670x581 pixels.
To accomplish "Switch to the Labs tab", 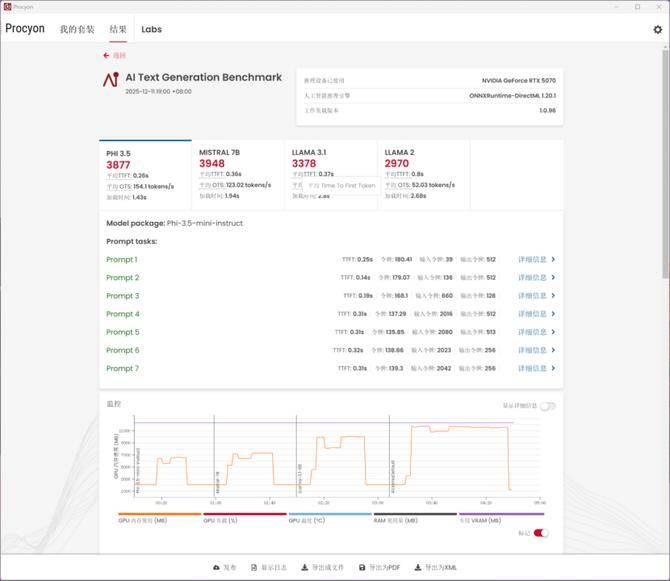I will (x=151, y=29).
